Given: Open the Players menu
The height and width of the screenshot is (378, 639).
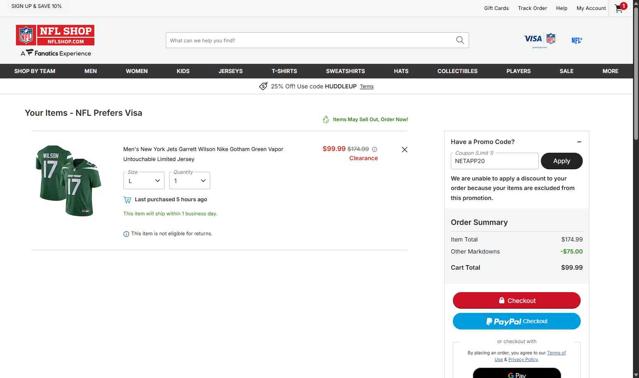Looking at the screenshot, I should click(x=518, y=71).
